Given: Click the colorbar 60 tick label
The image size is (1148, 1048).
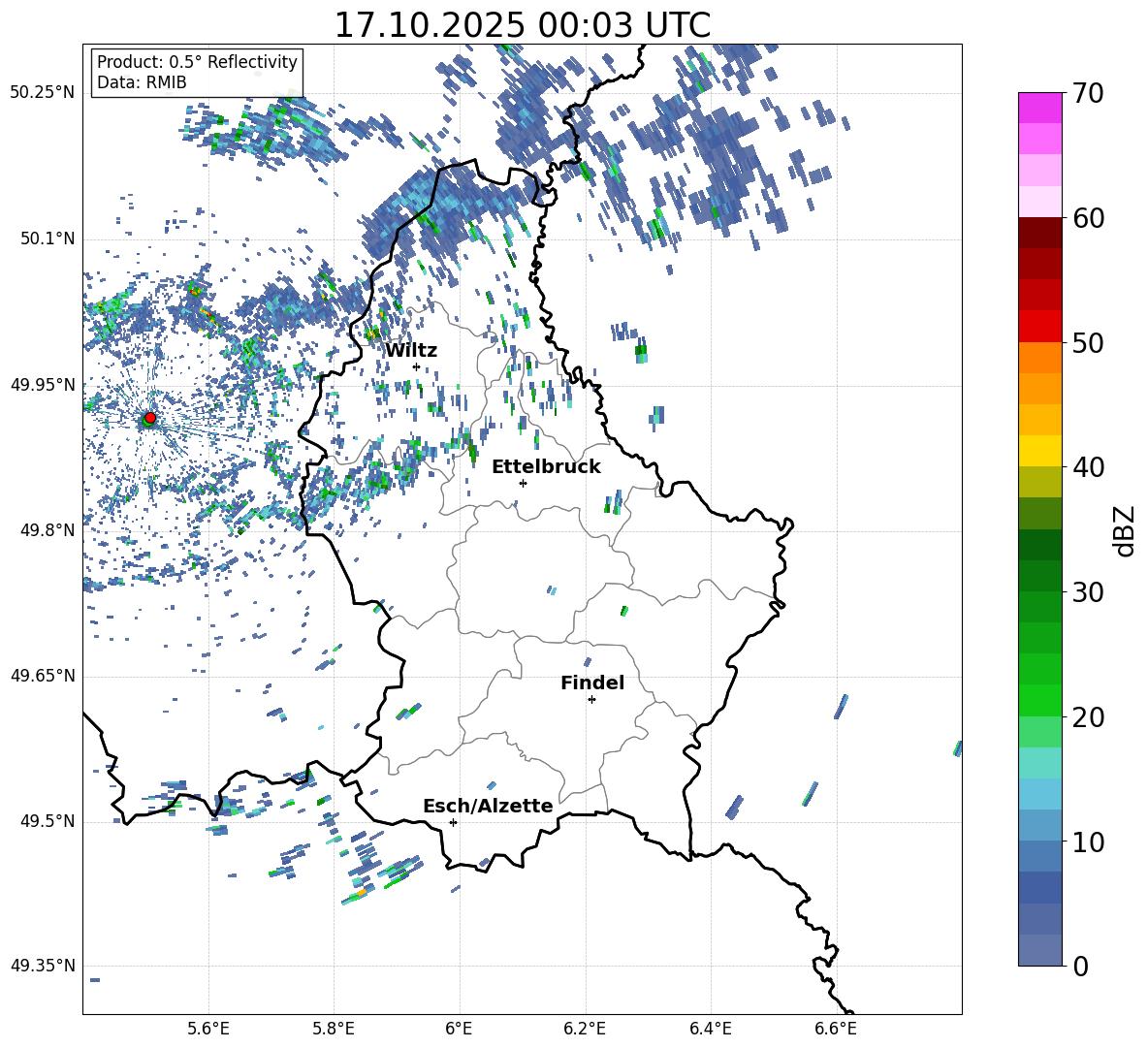Looking at the screenshot, I should (x=1088, y=218).
